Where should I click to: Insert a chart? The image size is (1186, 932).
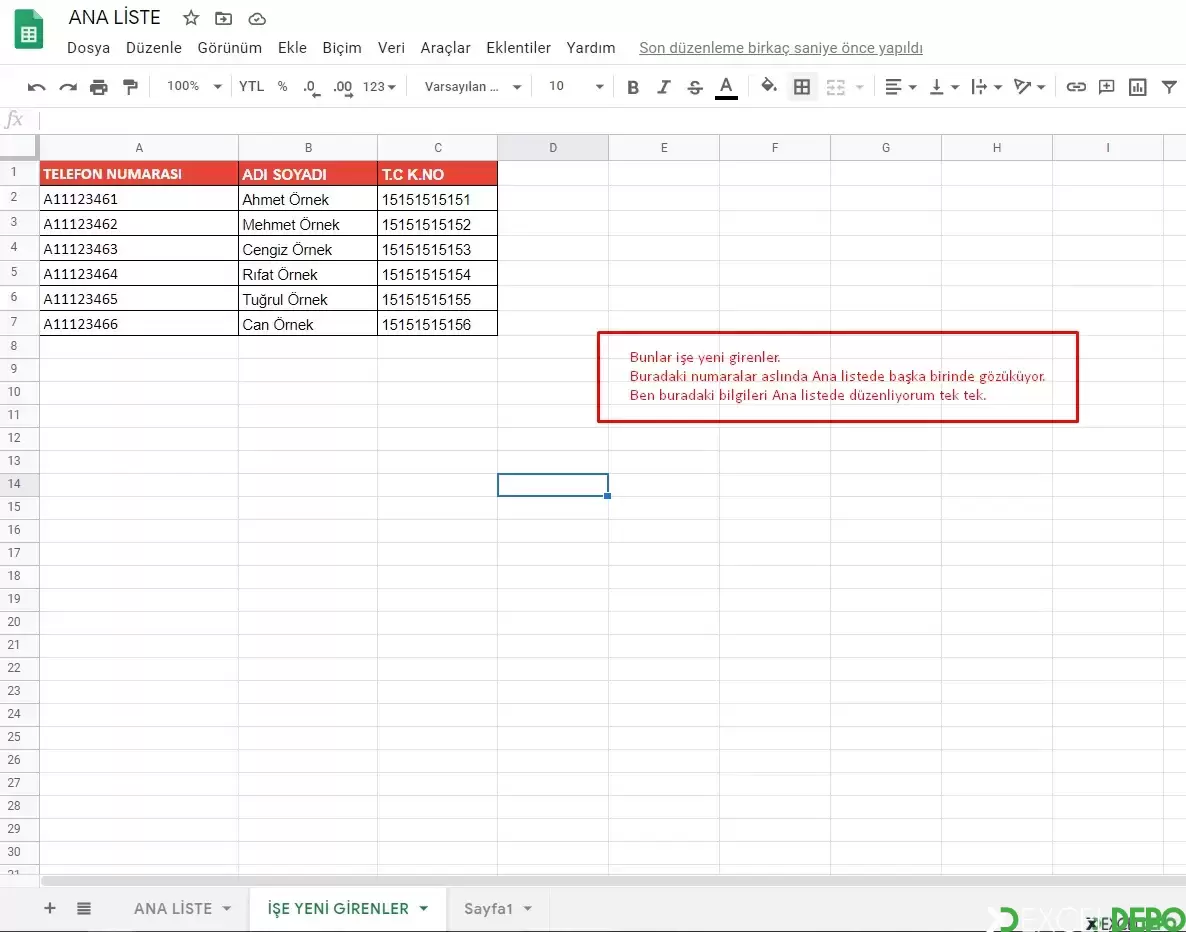point(1138,87)
